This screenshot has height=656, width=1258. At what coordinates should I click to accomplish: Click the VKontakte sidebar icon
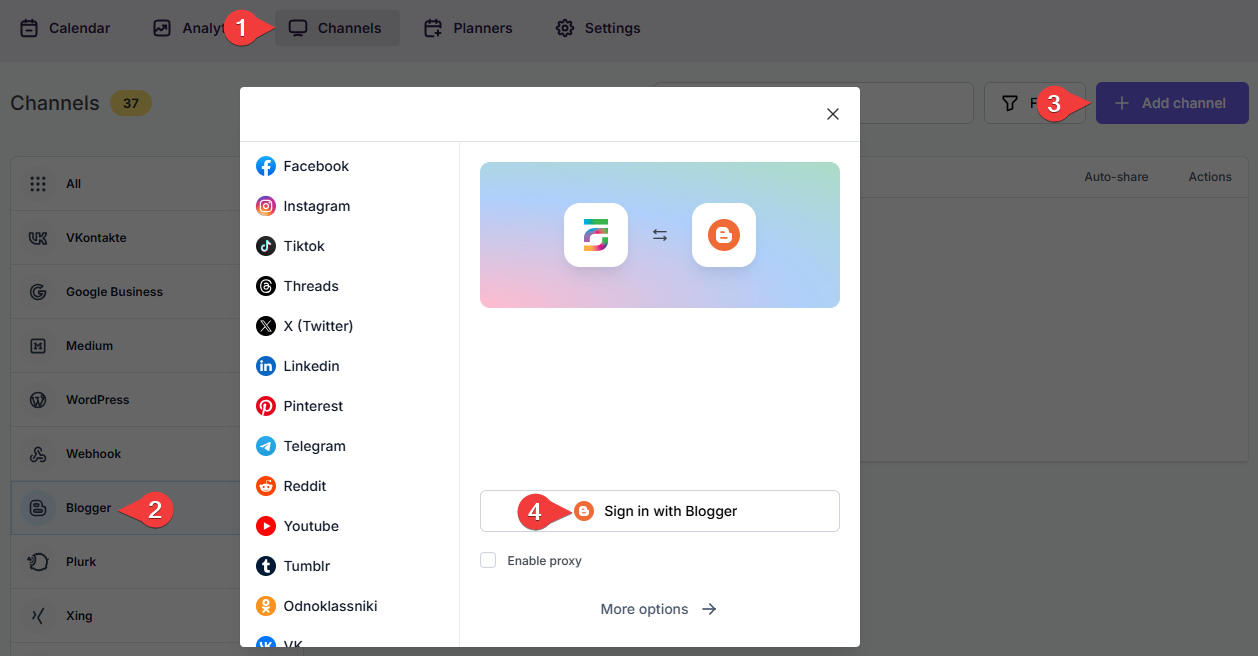[38, 238]
